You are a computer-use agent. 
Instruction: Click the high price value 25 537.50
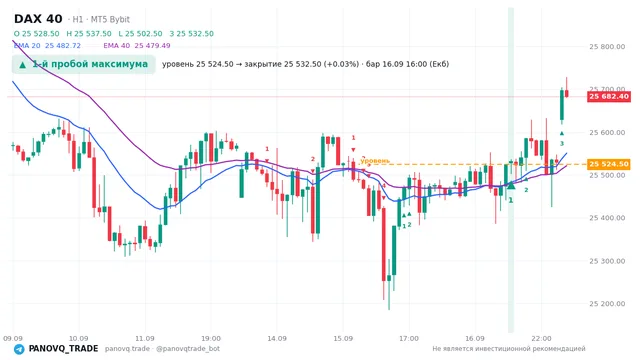(x=93, y=33)
